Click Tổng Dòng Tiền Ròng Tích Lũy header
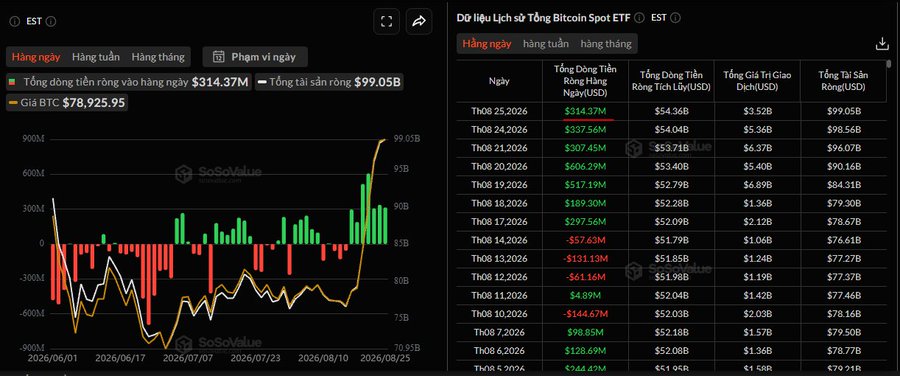 (671, 81)
